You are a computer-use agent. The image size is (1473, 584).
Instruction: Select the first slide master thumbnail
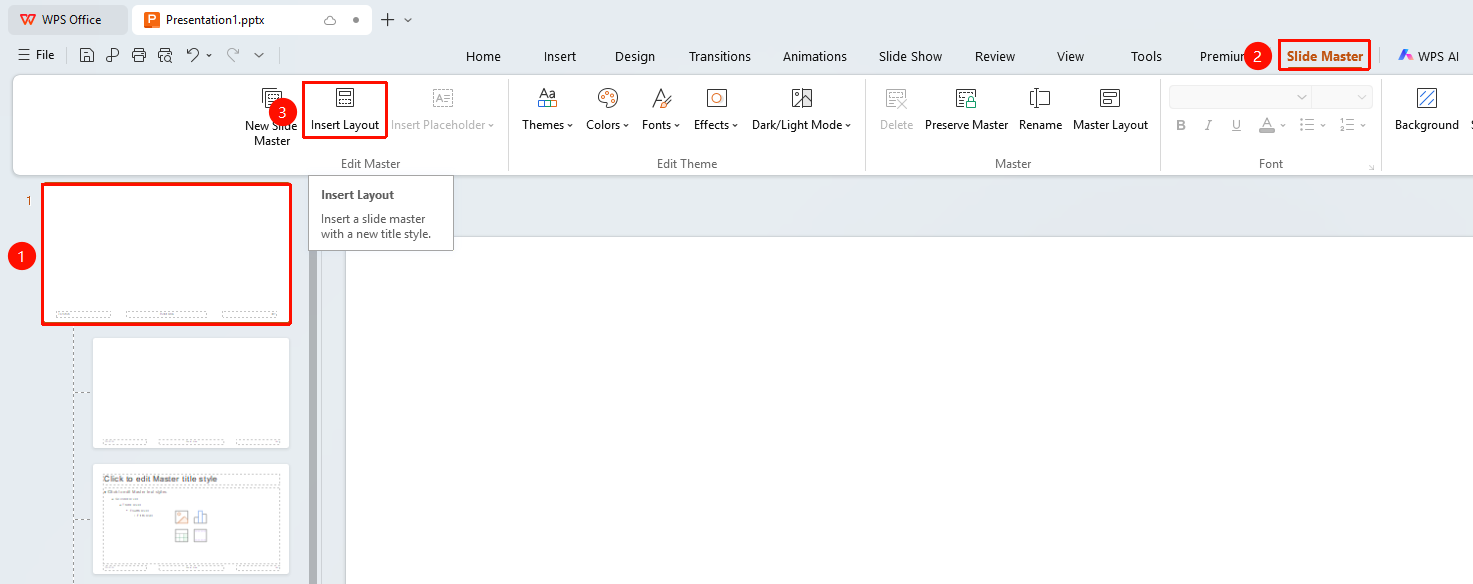[166, 254]
